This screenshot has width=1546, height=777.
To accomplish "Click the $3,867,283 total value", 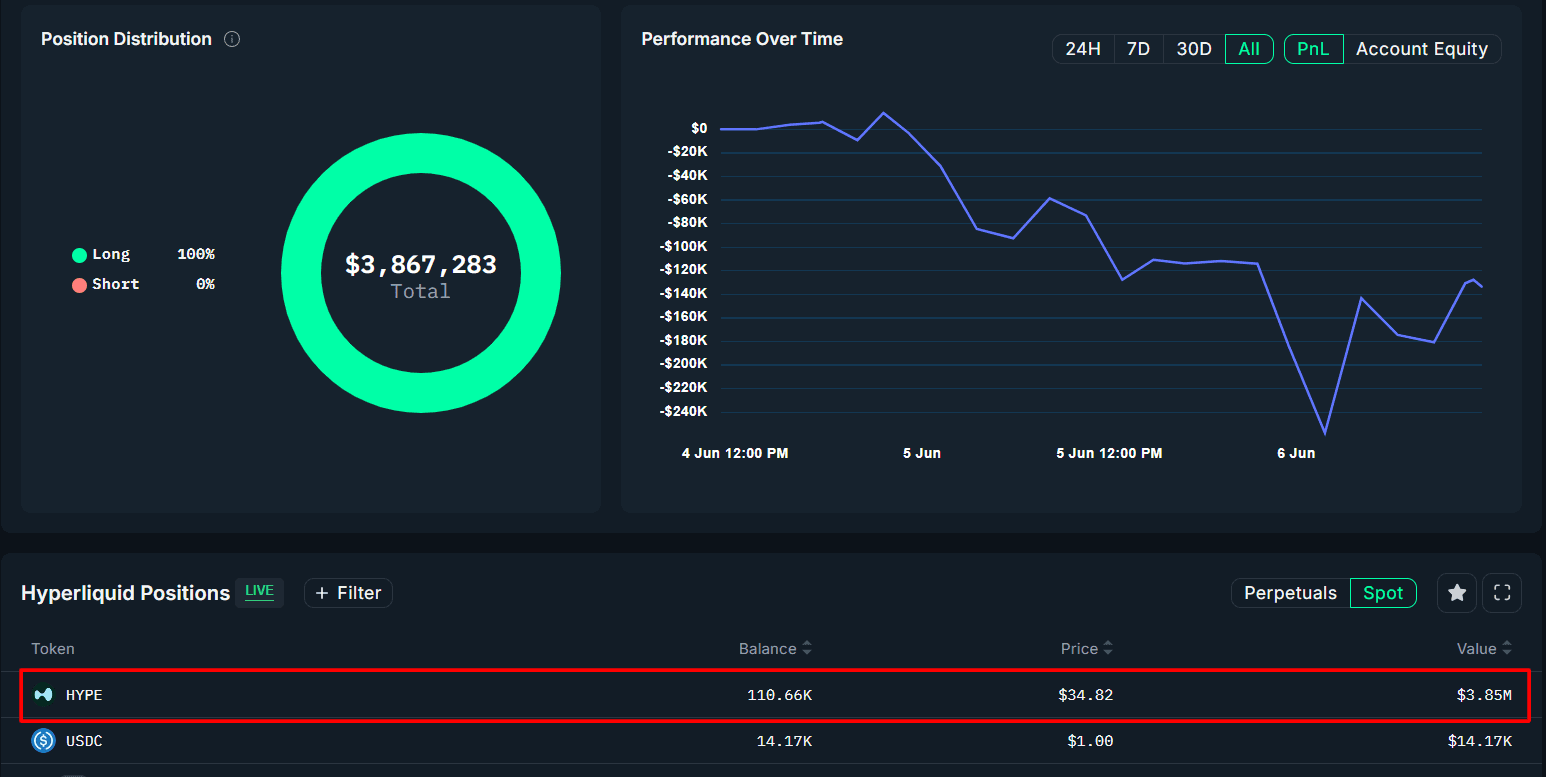I will tap(420, 264).
